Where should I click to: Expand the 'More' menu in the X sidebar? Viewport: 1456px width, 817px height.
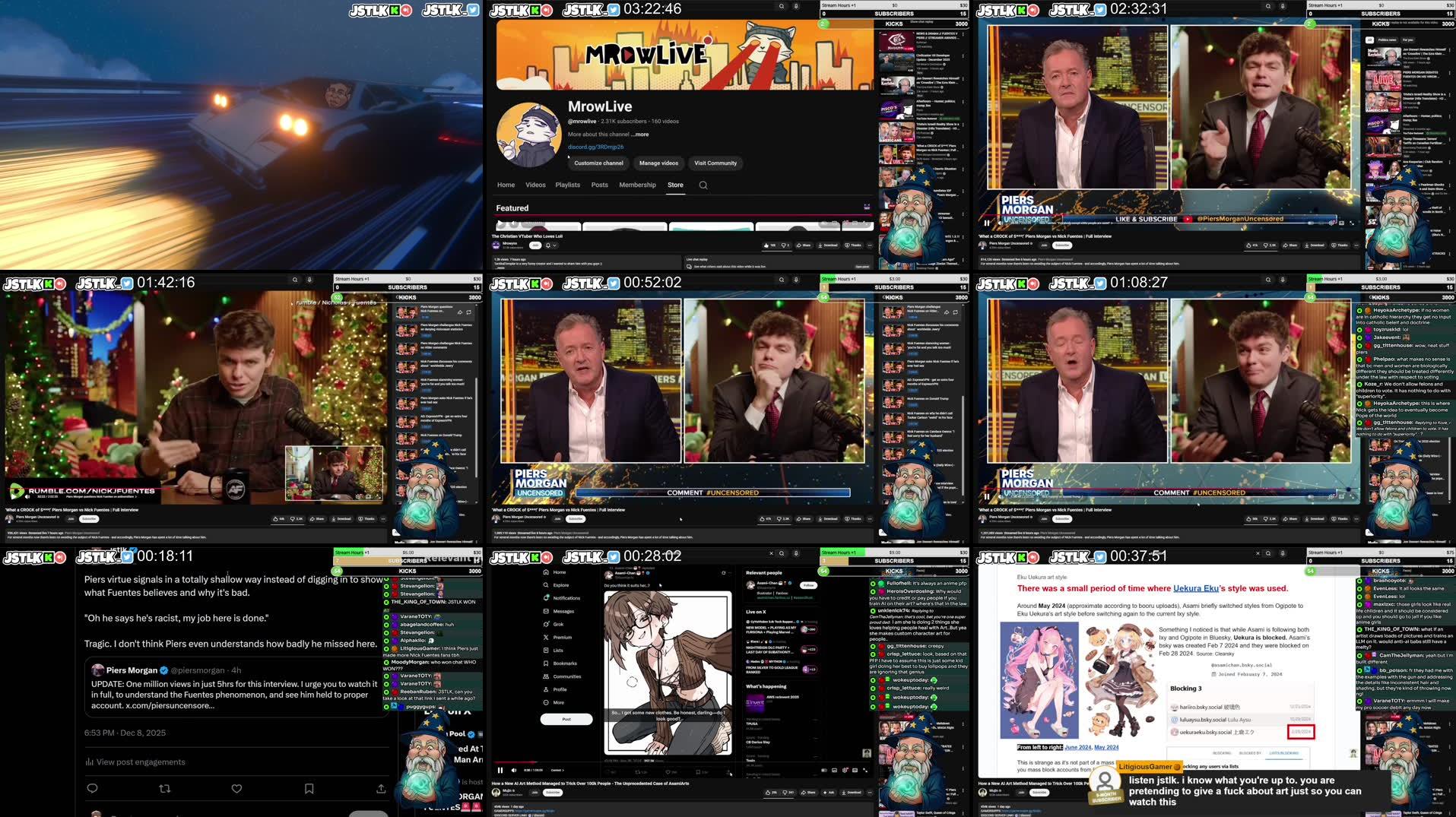557,702
